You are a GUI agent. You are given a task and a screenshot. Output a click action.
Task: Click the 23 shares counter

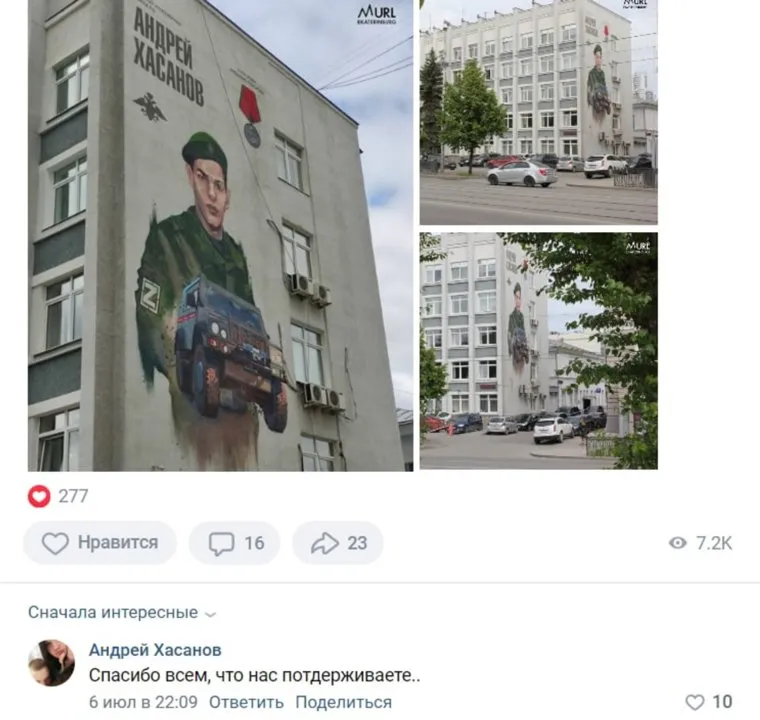coord(357,543)
